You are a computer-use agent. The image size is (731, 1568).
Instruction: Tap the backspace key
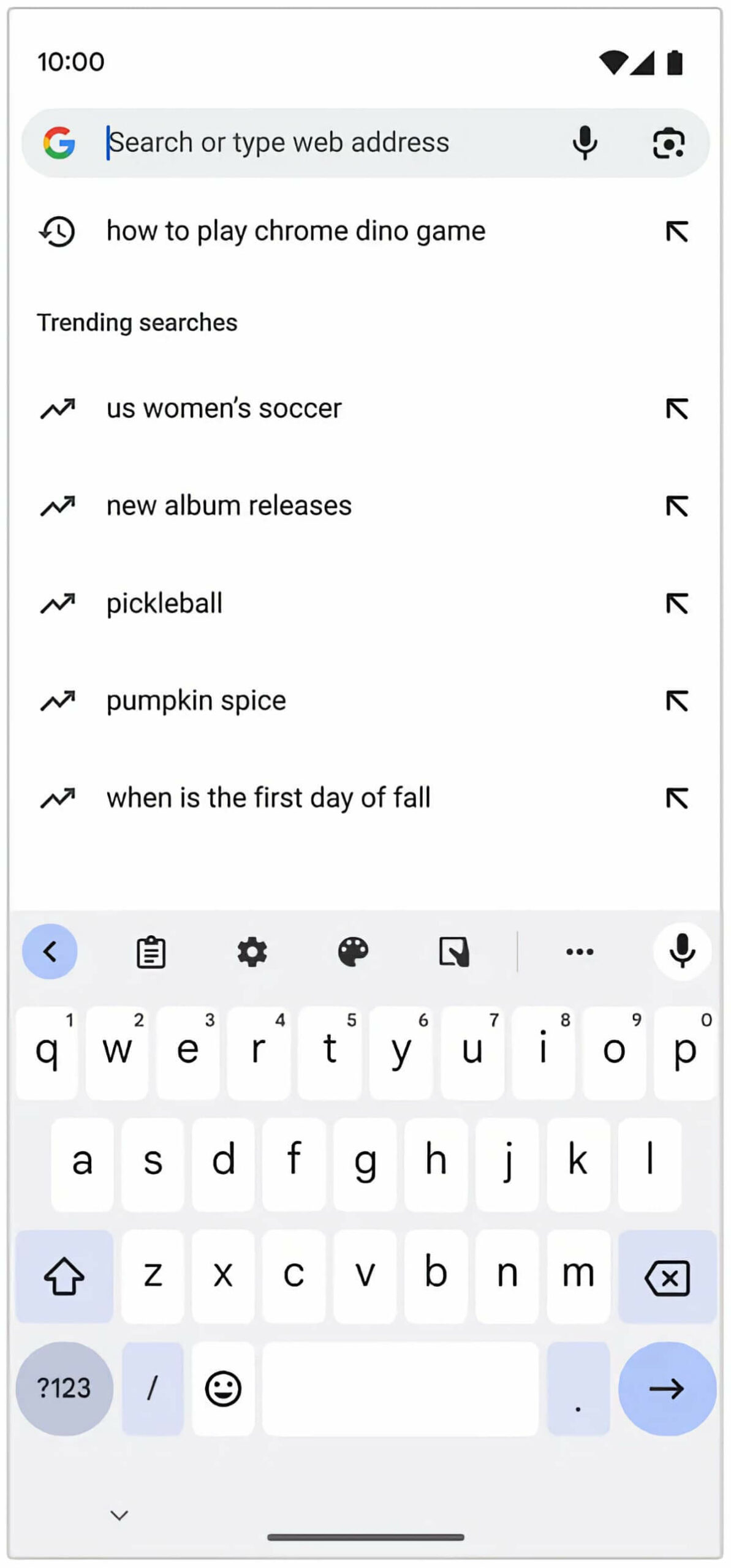click(x=667, y=1276)
